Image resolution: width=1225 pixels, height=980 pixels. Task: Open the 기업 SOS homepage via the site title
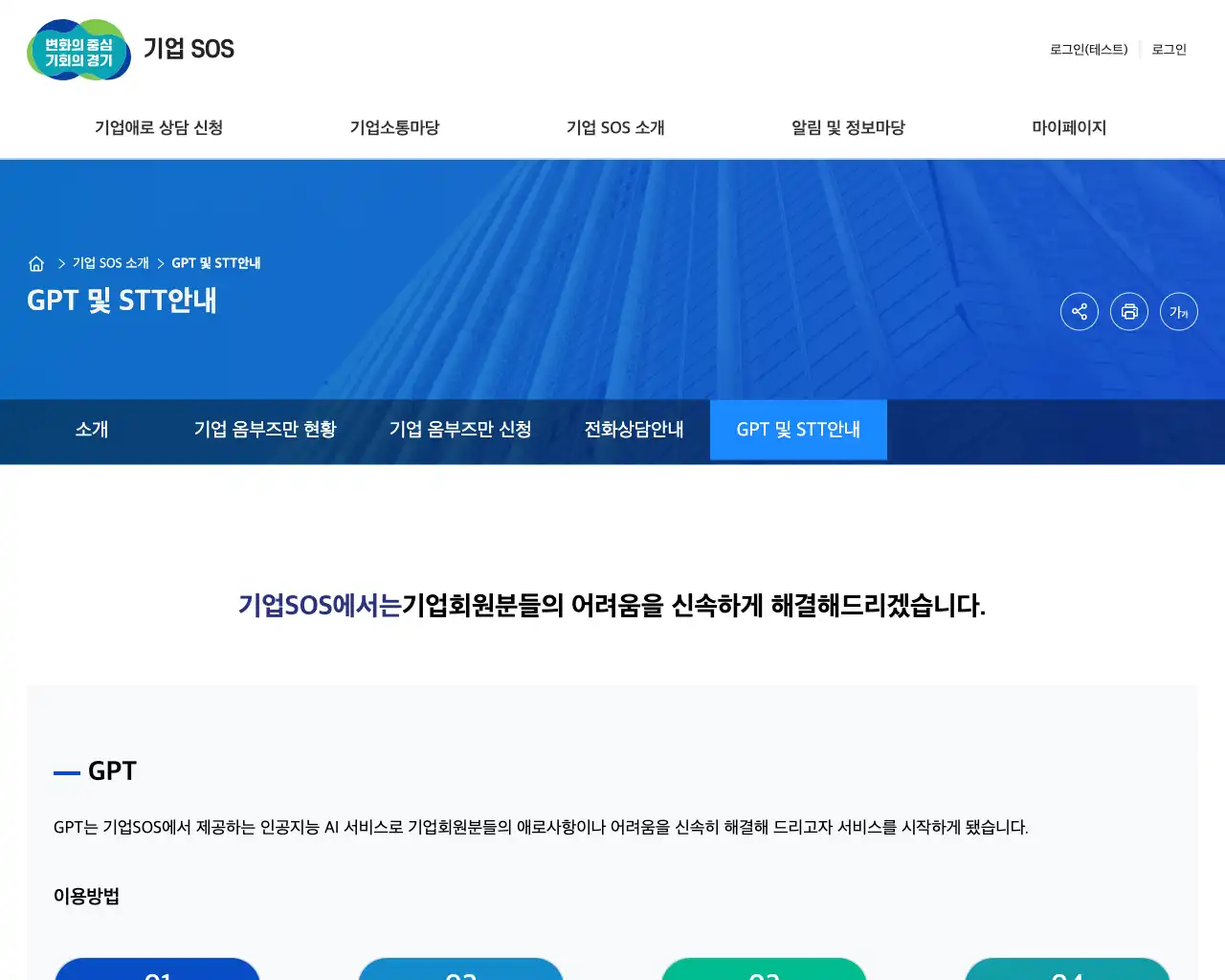(x=188, y=50)
